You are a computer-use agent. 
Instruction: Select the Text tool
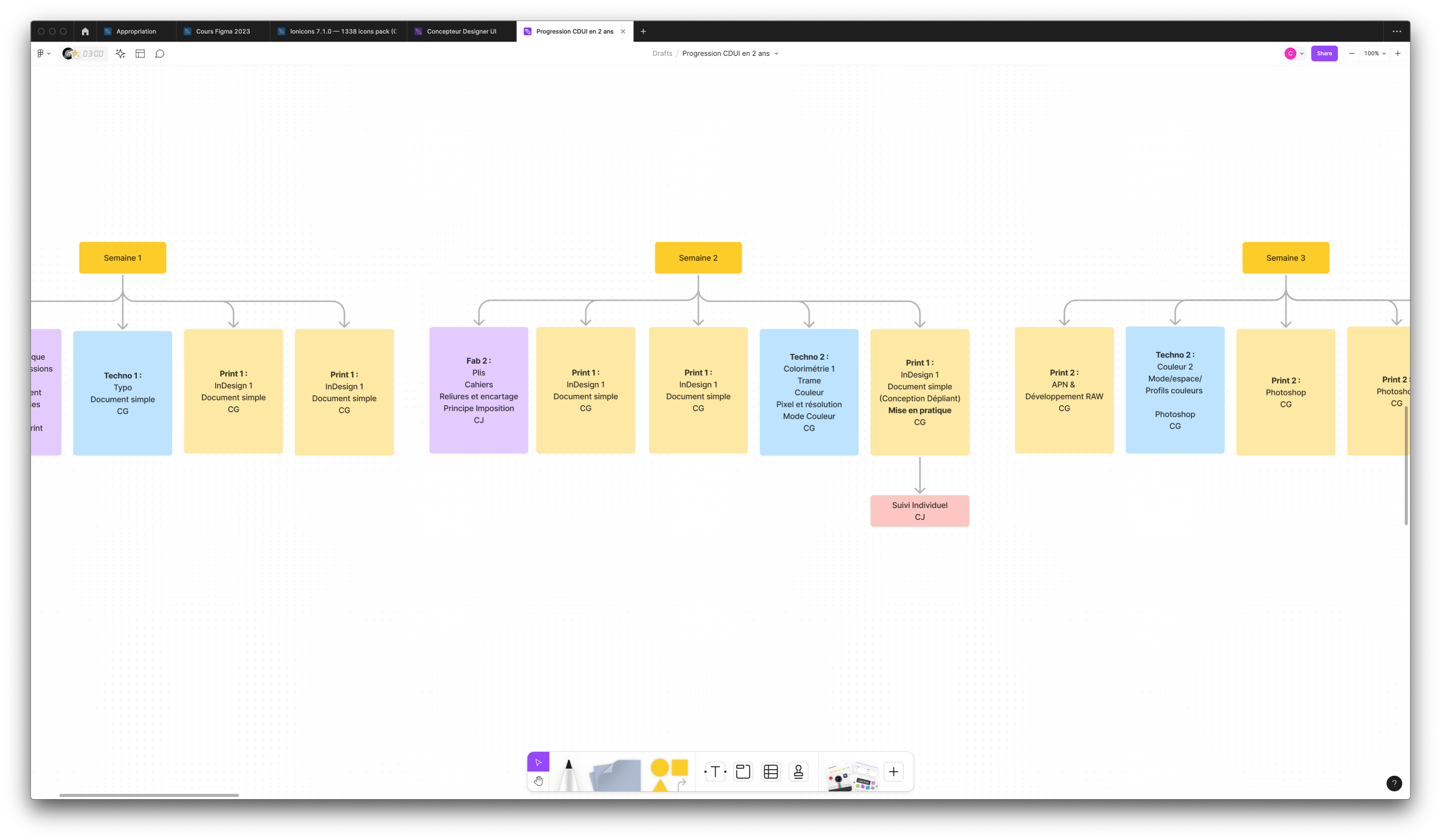point(715,772)
